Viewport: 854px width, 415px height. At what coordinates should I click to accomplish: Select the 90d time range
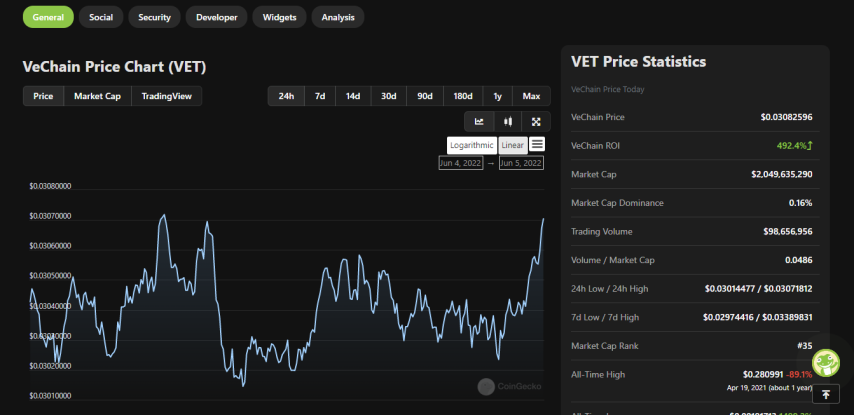425,96
